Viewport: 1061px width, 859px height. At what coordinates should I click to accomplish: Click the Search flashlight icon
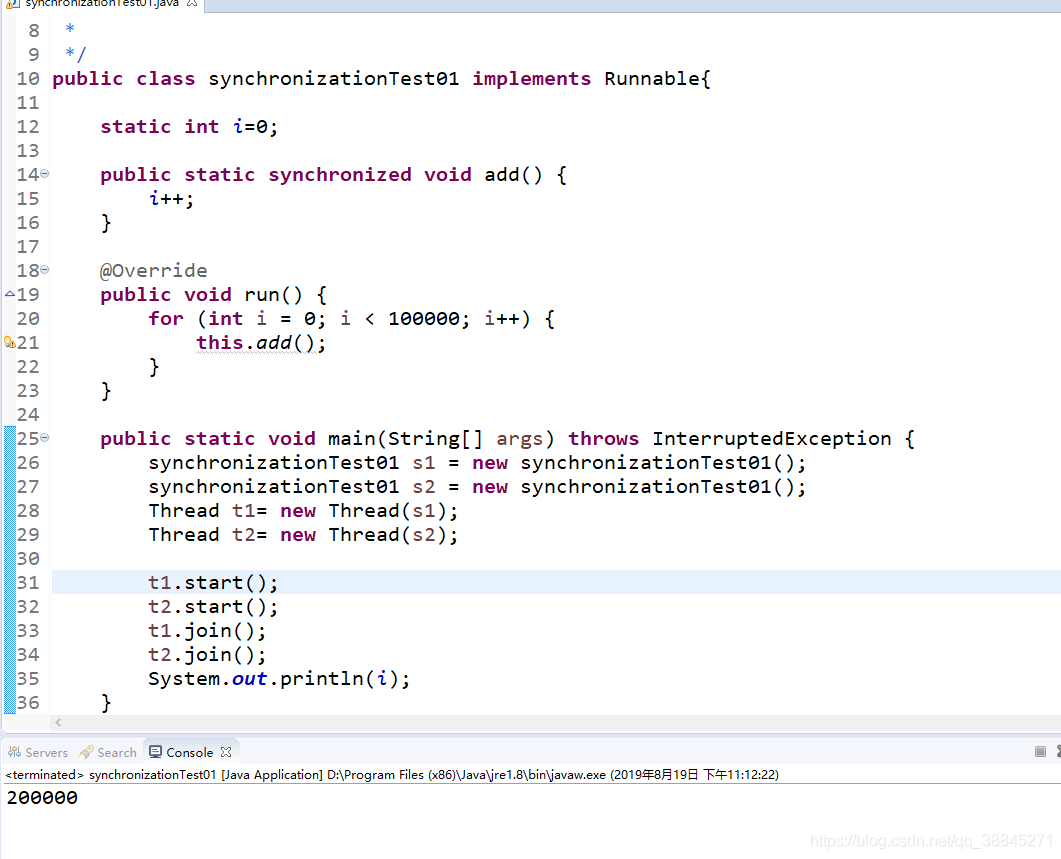coord(85,752)
